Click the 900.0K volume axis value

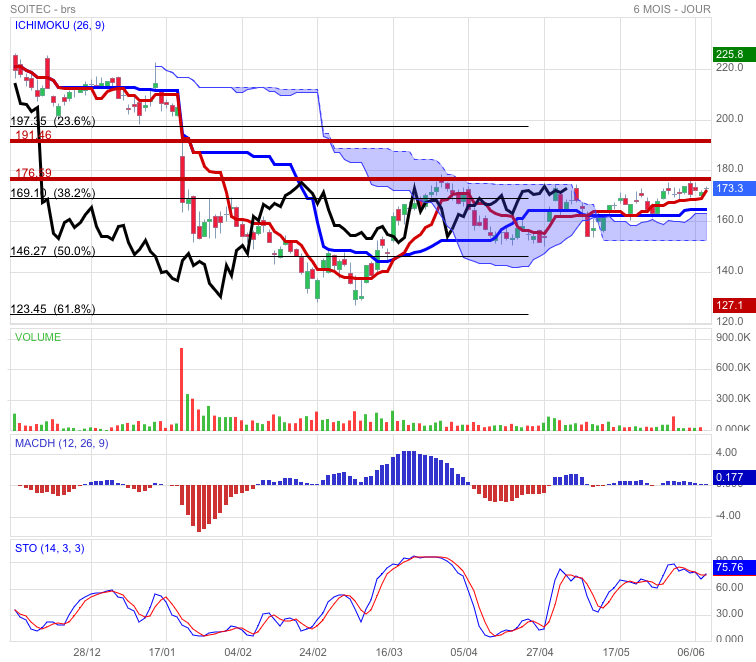click(733, 337)
